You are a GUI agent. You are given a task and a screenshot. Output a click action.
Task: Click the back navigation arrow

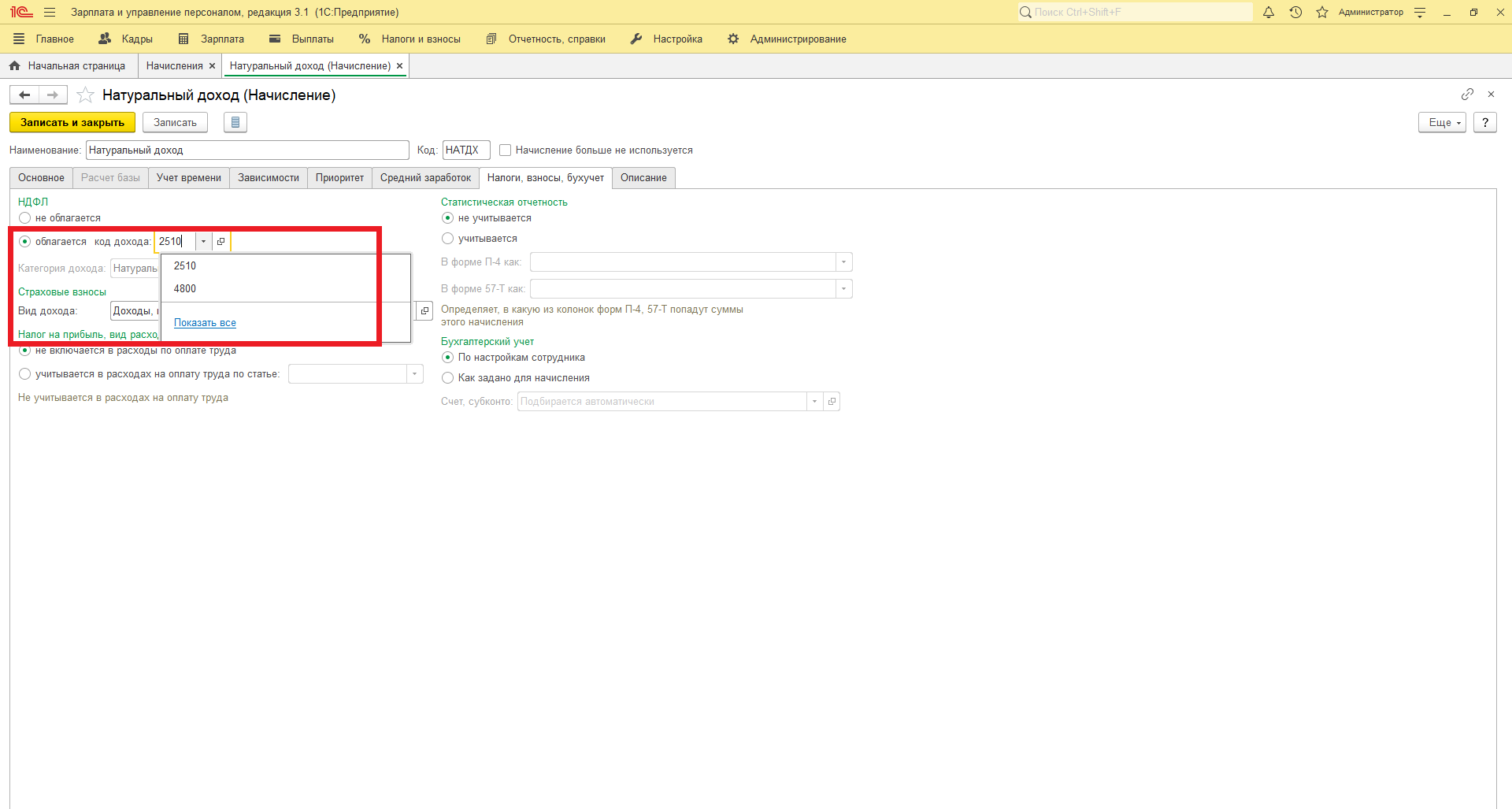pyautogui.click(x=24, y=95)
